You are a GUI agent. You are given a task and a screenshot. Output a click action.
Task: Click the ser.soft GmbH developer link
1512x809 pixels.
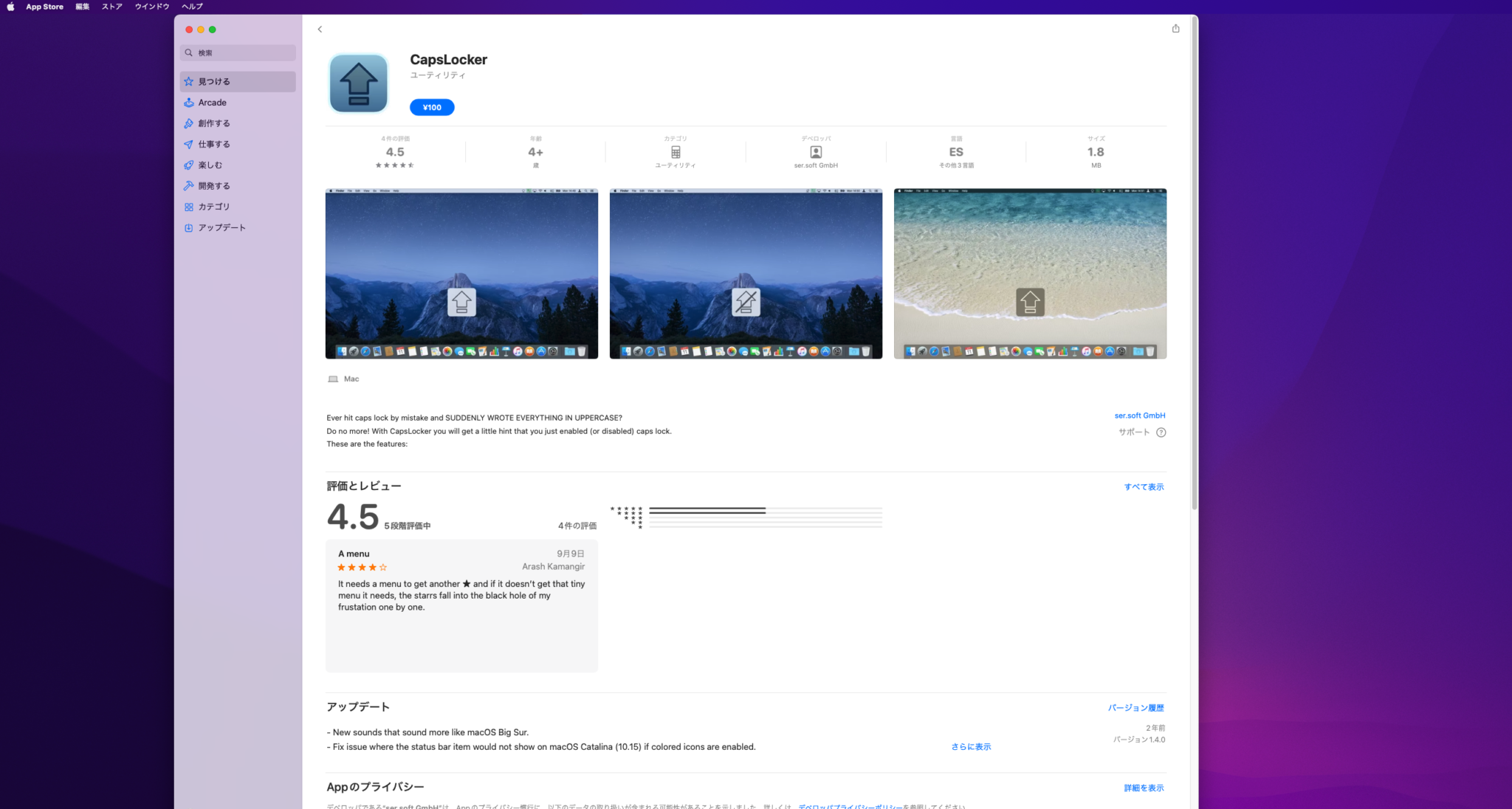[x=1139, y=416]
